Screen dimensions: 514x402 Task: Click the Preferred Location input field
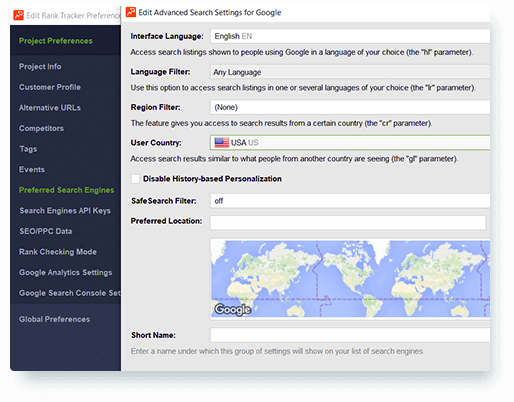click(348, 222)
